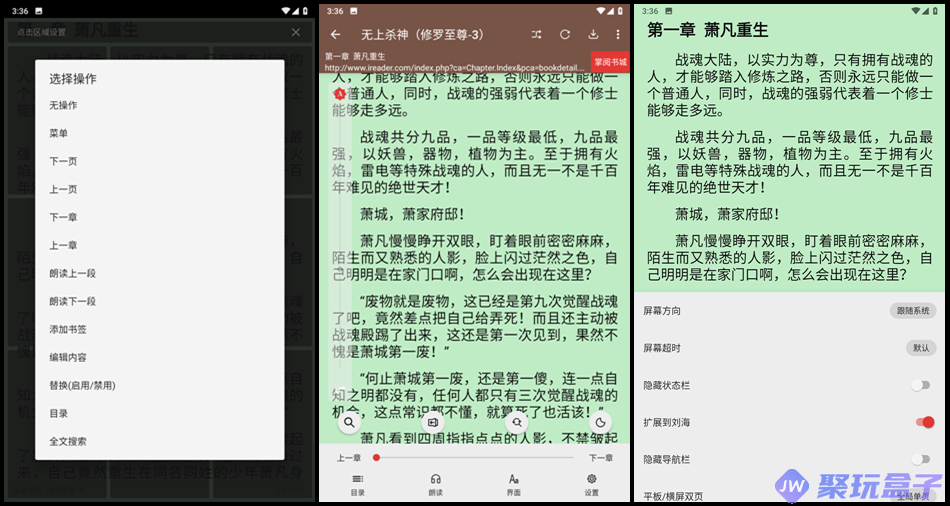Click the red chapter progress slider thumb
The height and width of the screenshot is (506, 950).
pyautogui.click(x=376, y=458)
